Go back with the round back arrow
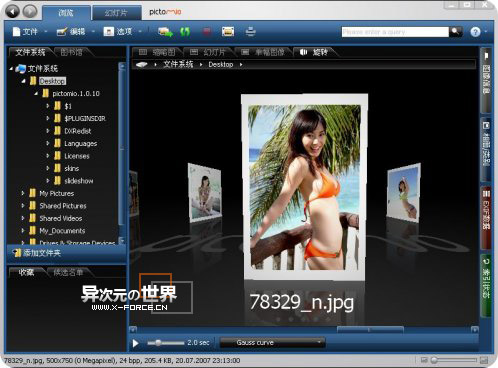 tap(12, 12)
